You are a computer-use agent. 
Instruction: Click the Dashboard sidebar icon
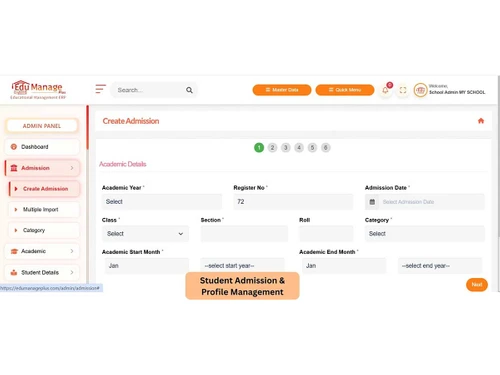[14, 147]
